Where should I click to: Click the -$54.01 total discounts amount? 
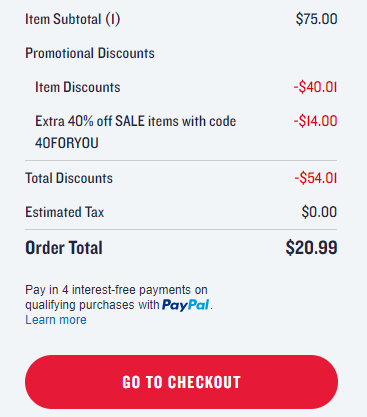pyautogui.click(x=316, y=178)
